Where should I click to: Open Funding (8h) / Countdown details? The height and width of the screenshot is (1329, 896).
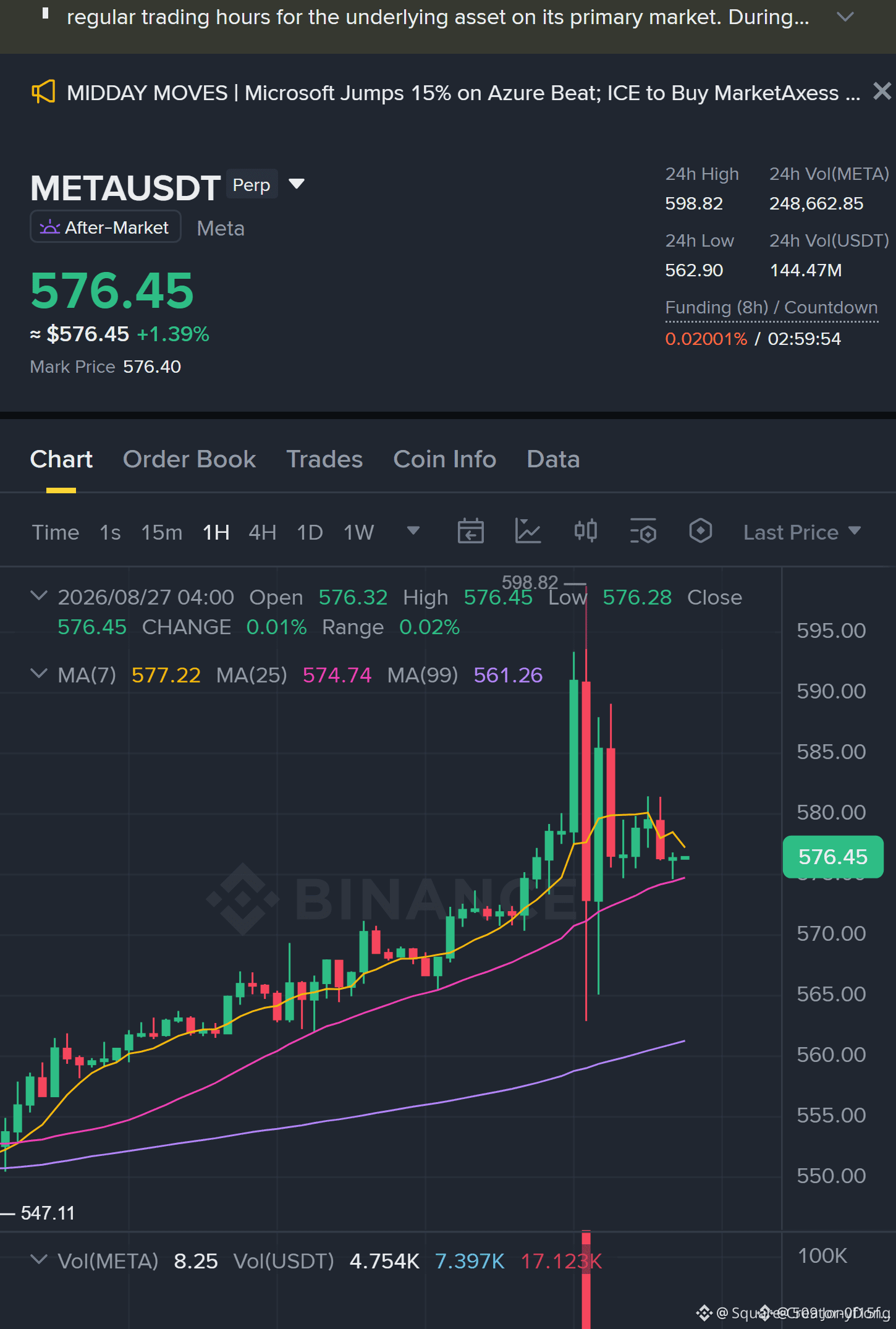pyautogui.click(x=771, y=307)
